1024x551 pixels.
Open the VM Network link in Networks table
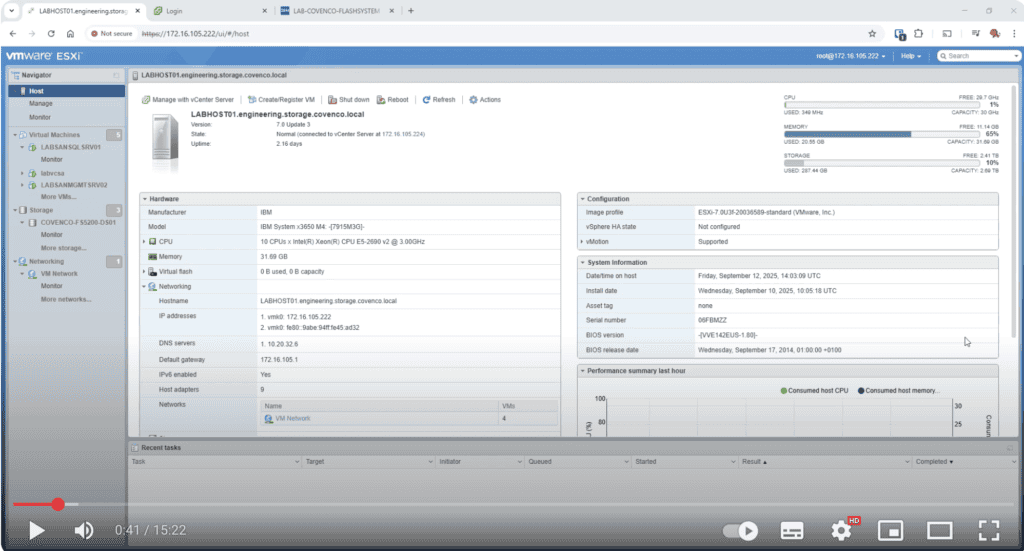tap(292, 418)
